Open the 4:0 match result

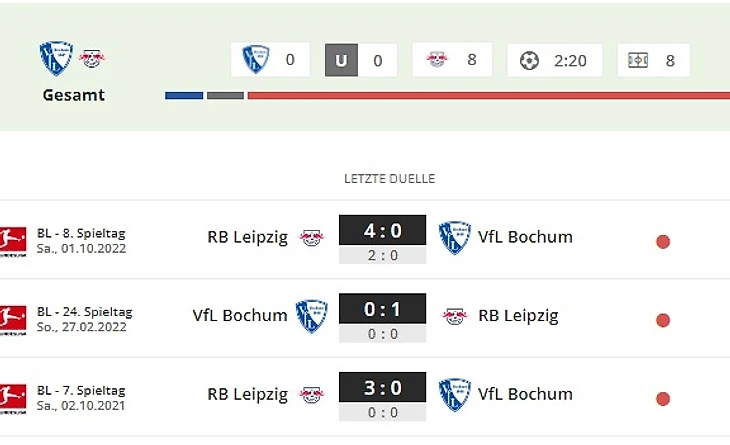382,231
